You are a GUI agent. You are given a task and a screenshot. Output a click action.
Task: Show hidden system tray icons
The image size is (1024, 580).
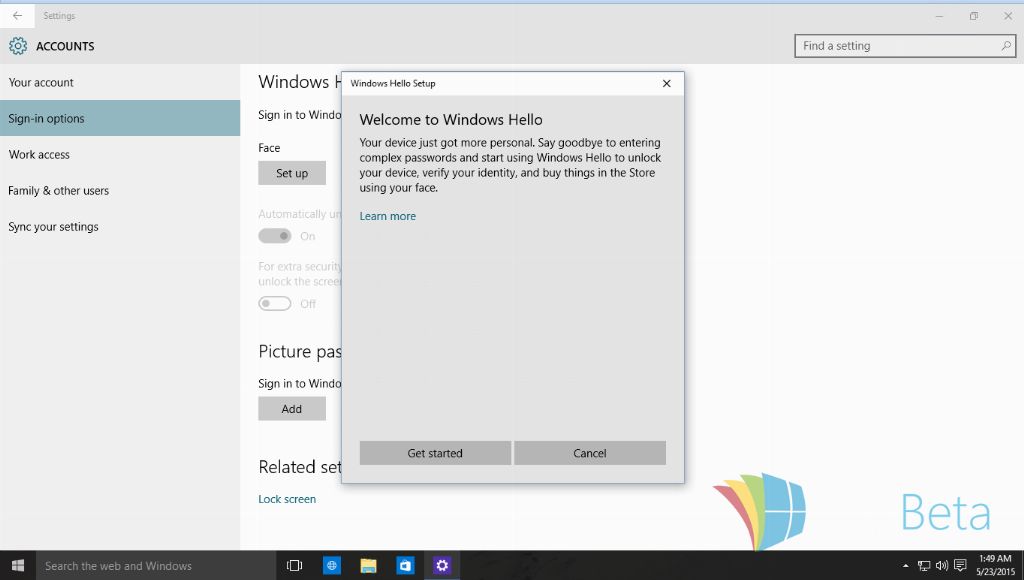coord(905,565)
